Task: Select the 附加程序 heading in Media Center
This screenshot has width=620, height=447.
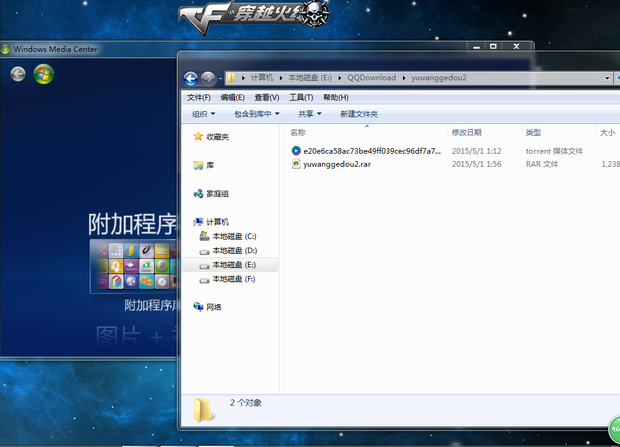Action: click(132, 224)
